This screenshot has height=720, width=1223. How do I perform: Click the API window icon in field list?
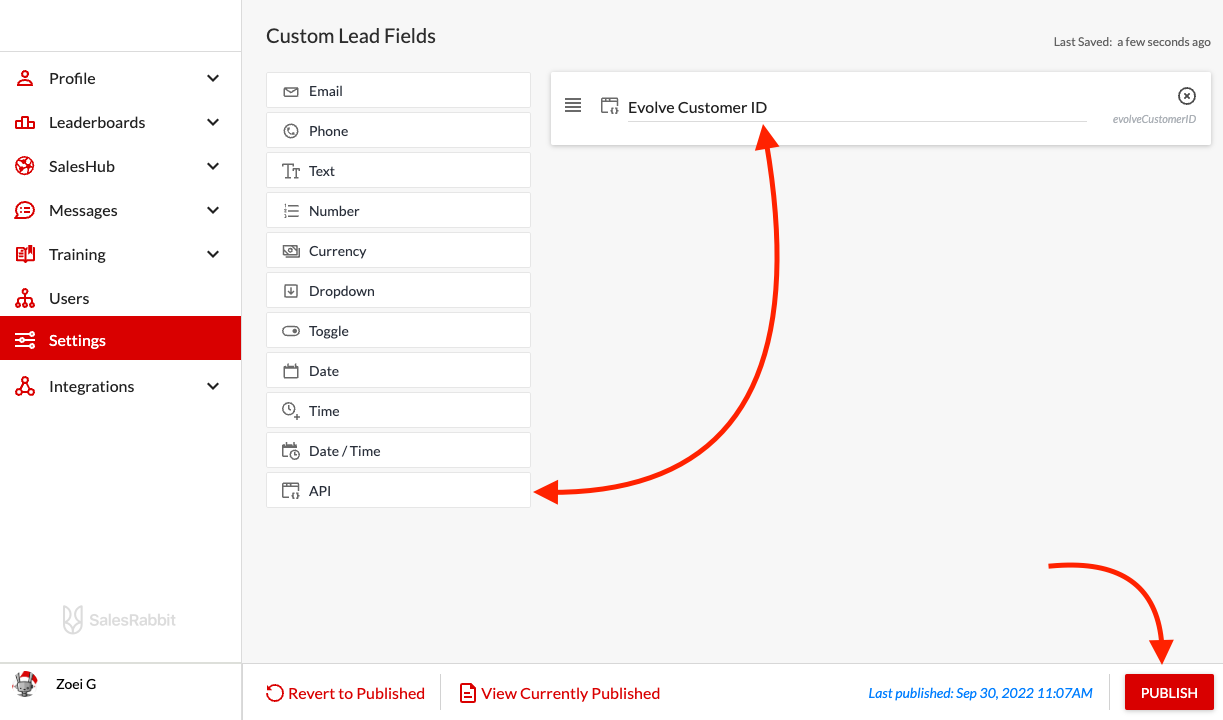pos(291,491)
